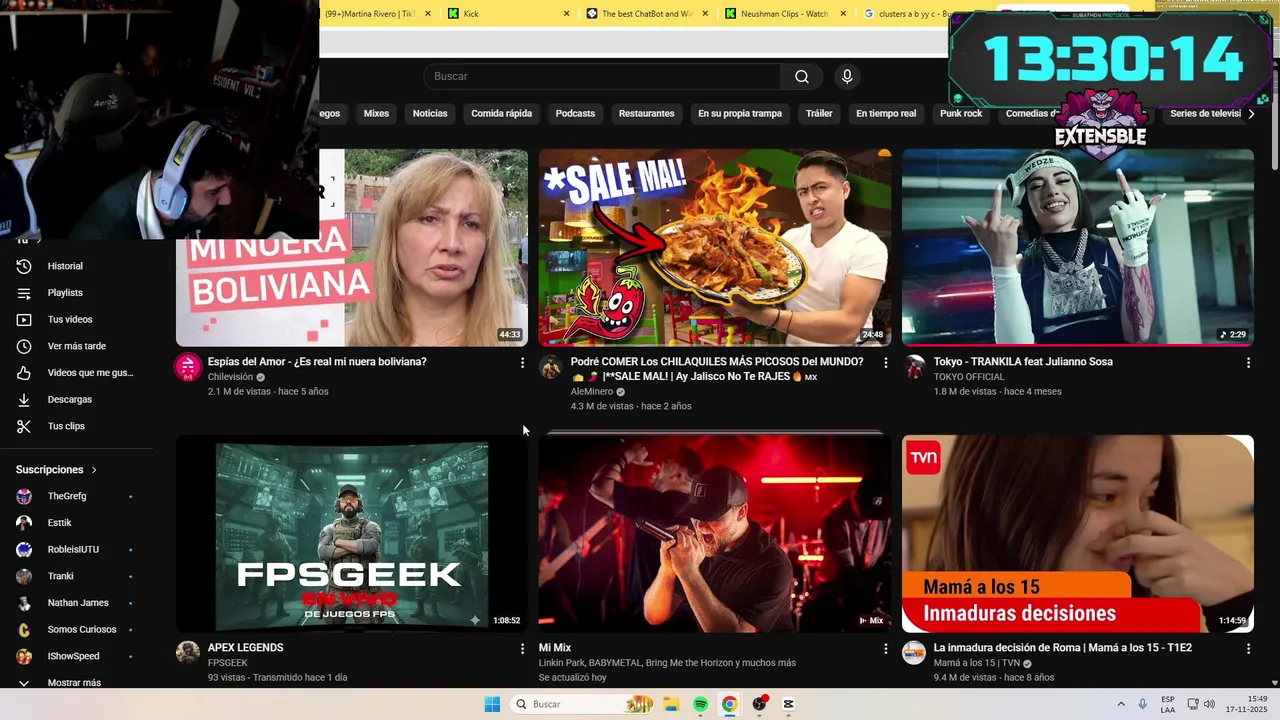Switch to the Kick browser tab
The width and height of the screenshot is (1280, 720).
[509, 14]
